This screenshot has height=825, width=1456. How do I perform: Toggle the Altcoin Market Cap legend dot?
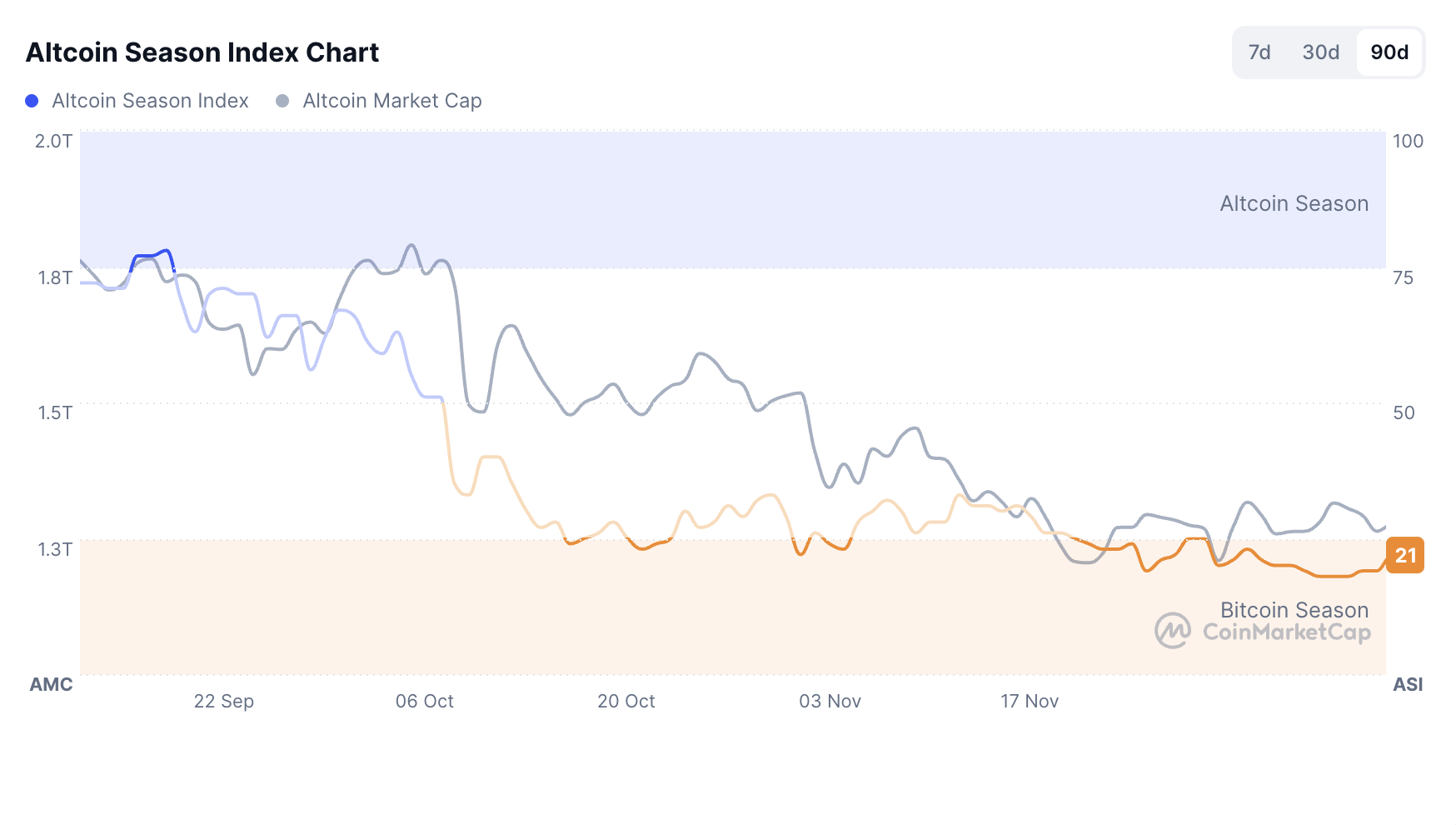[x=282, y=101]
